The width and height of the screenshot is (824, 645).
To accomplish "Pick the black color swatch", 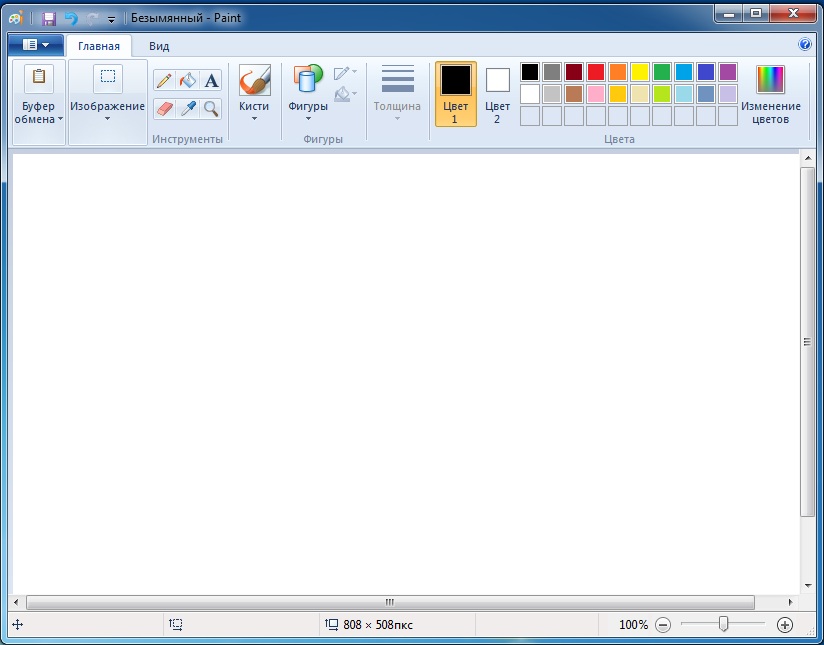I will (x=530, y=72).
